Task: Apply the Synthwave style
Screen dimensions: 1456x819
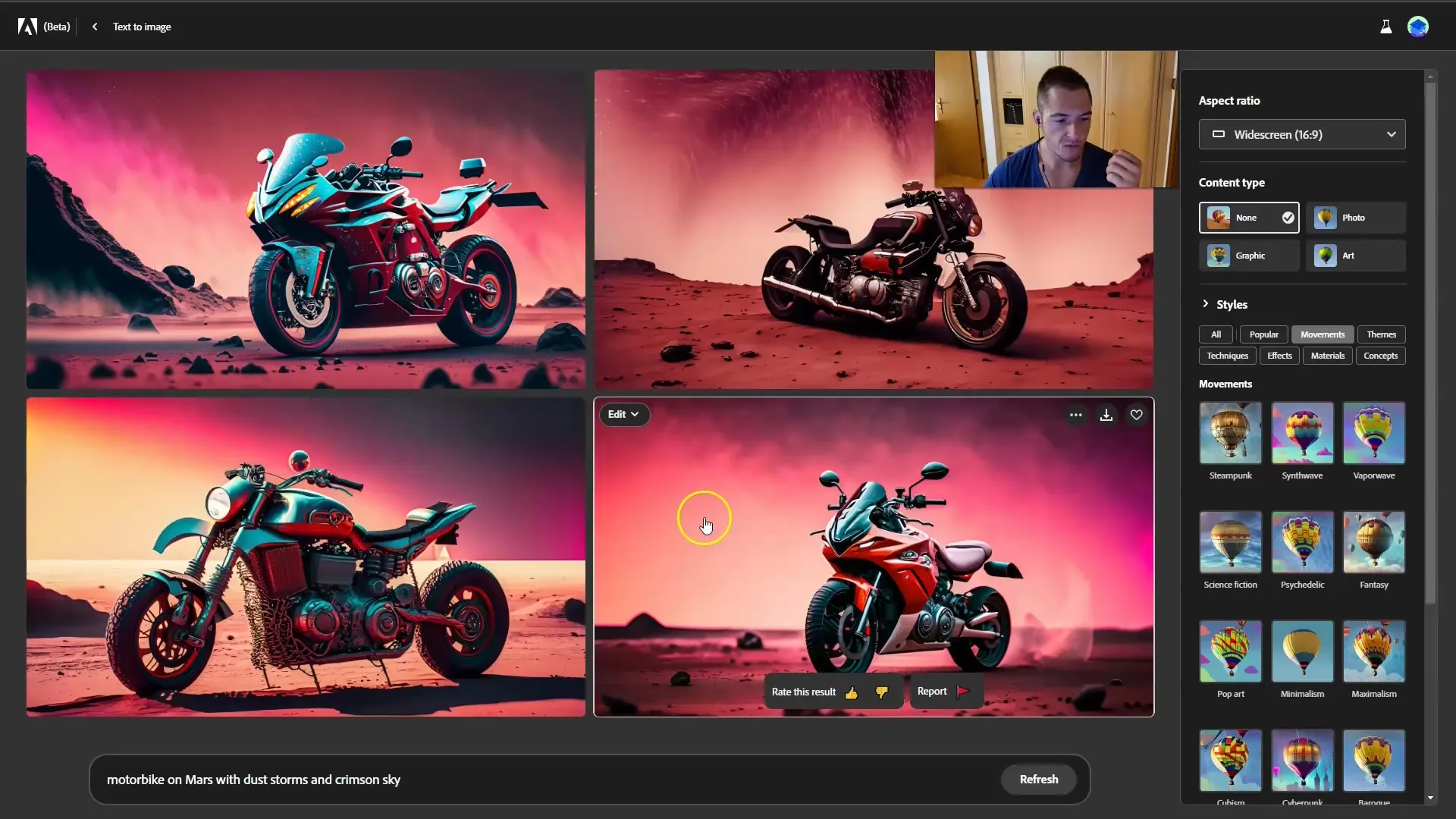Action: point(1302,433)
